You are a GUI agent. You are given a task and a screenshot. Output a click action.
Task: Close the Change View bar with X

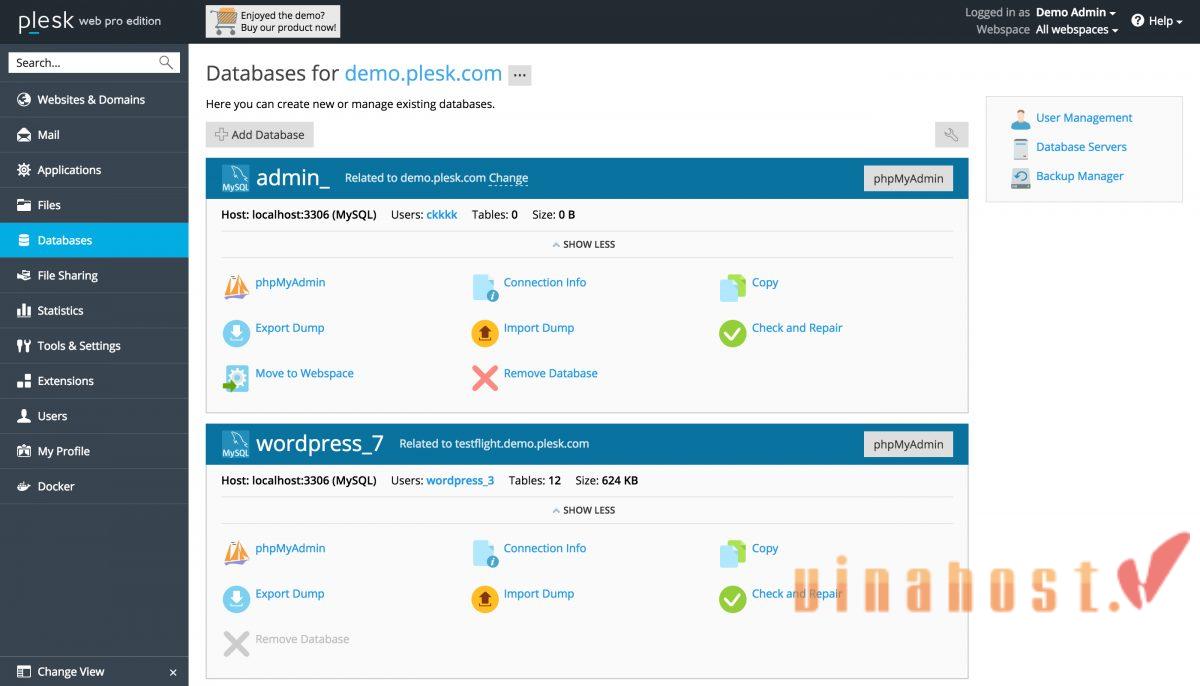173,673
